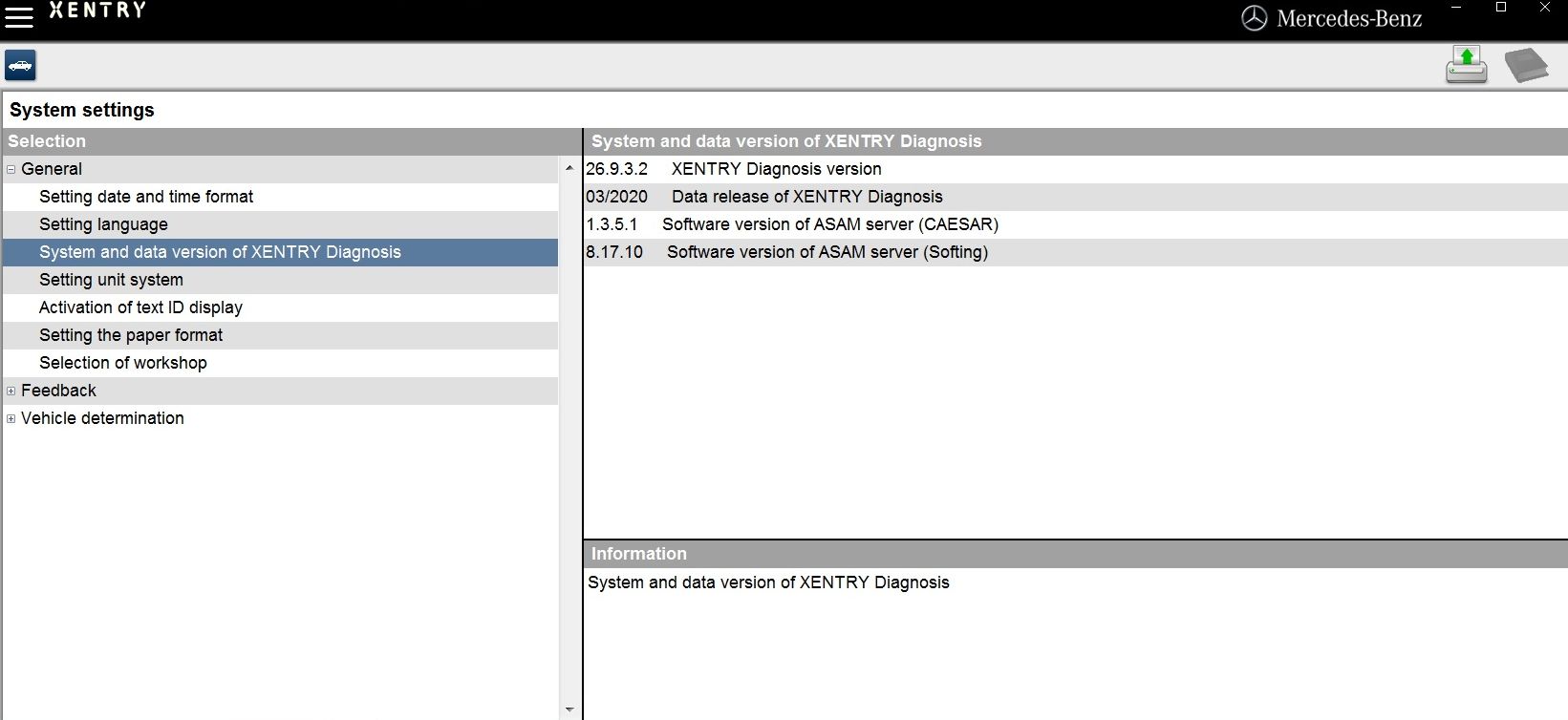The image size is (1568, 720).
Task: Select Setting date and time format
Action: point(146,197)
